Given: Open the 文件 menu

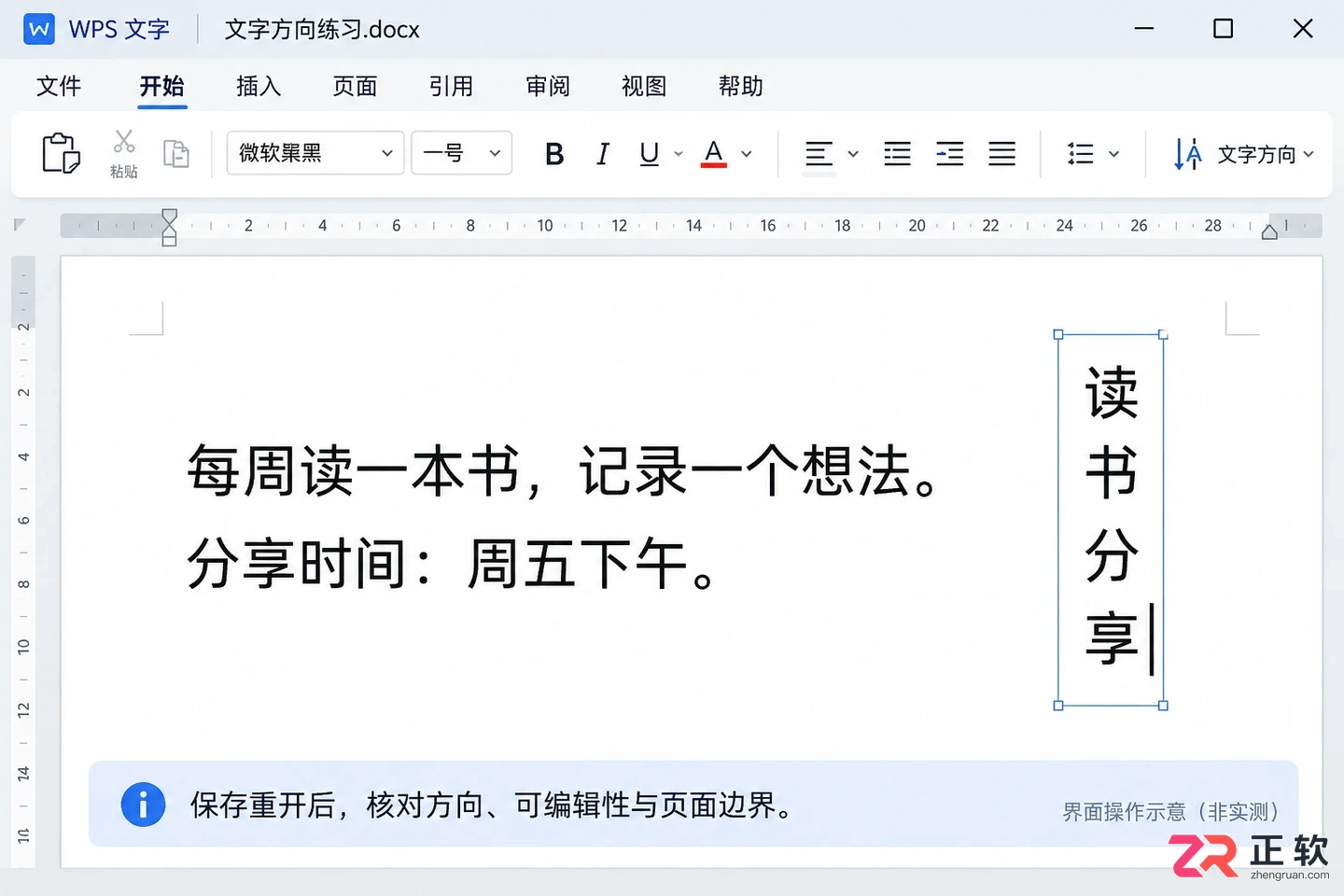Looking at the screenshot, I should coord(59,86).
